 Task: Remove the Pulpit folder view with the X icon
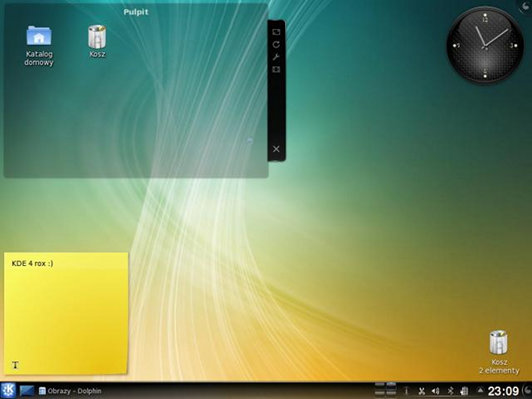276,149
